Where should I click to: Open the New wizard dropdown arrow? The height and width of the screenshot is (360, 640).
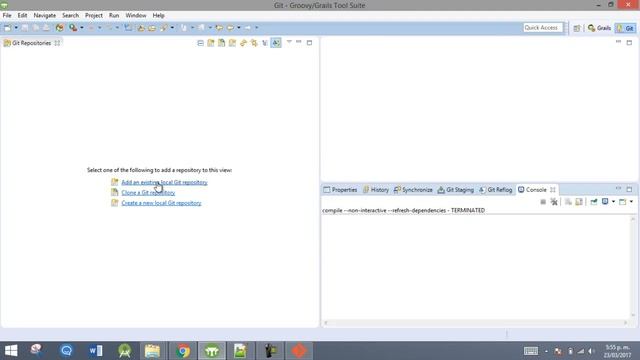click(x=16, y=28)
